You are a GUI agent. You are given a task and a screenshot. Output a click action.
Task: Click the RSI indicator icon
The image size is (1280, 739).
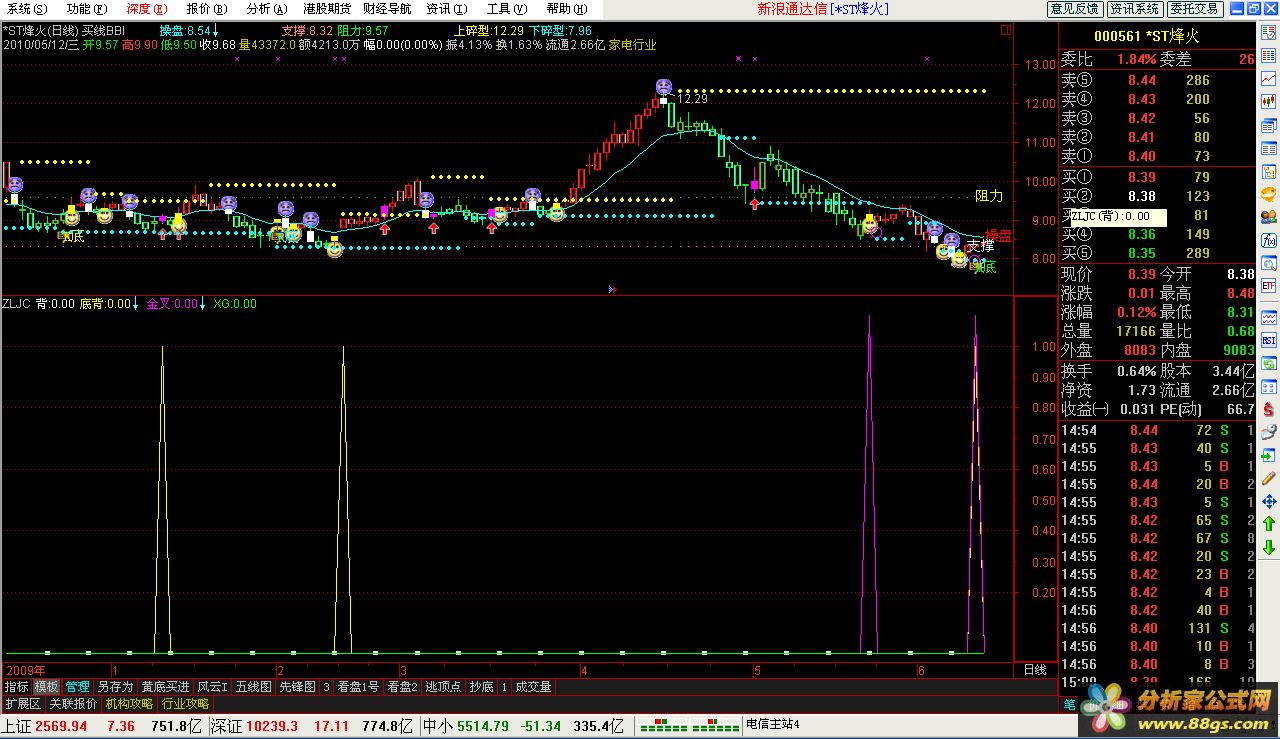point(1268,340)
